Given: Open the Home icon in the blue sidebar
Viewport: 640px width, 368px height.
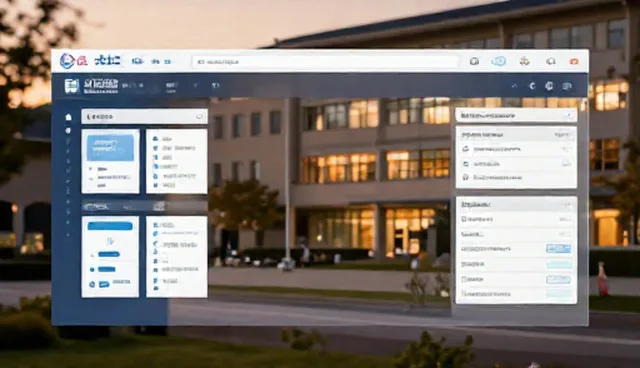Looking at the screenshot, I should point(68,117).
